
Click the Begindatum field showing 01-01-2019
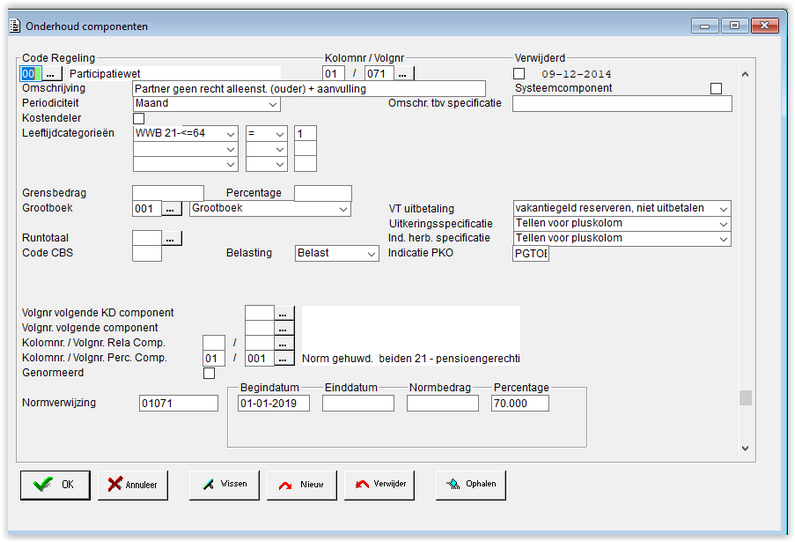point(273,404)
